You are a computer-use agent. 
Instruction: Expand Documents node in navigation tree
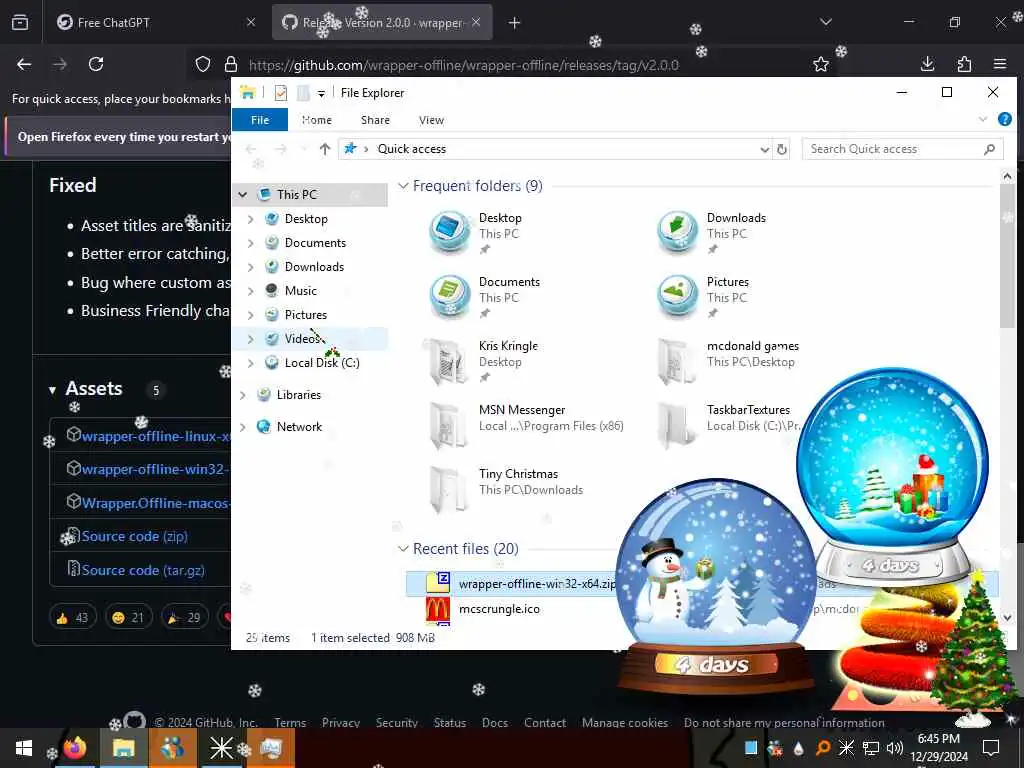251,243
